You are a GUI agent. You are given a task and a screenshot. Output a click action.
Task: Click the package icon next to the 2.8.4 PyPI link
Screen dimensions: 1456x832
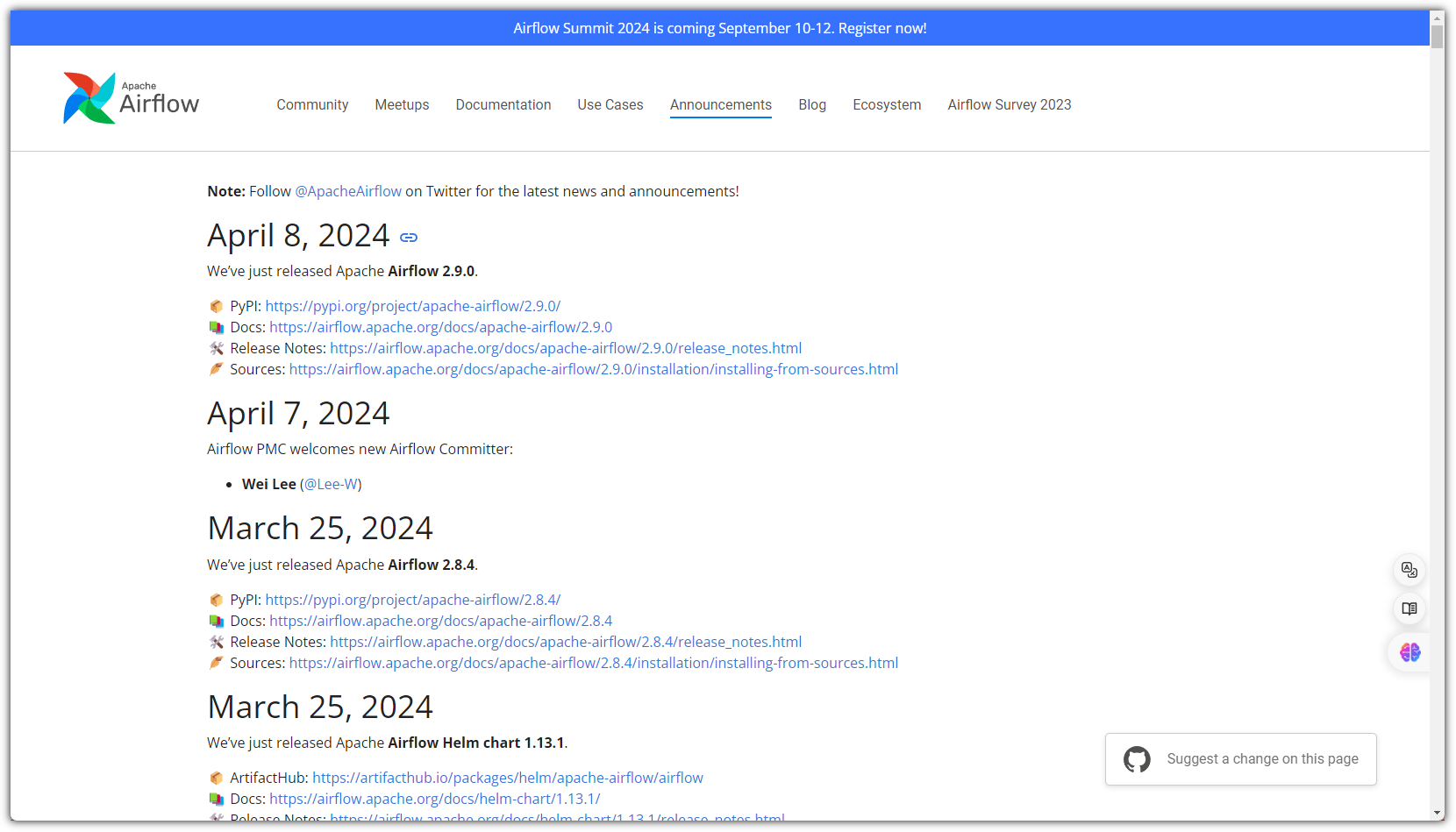(217, 600)
